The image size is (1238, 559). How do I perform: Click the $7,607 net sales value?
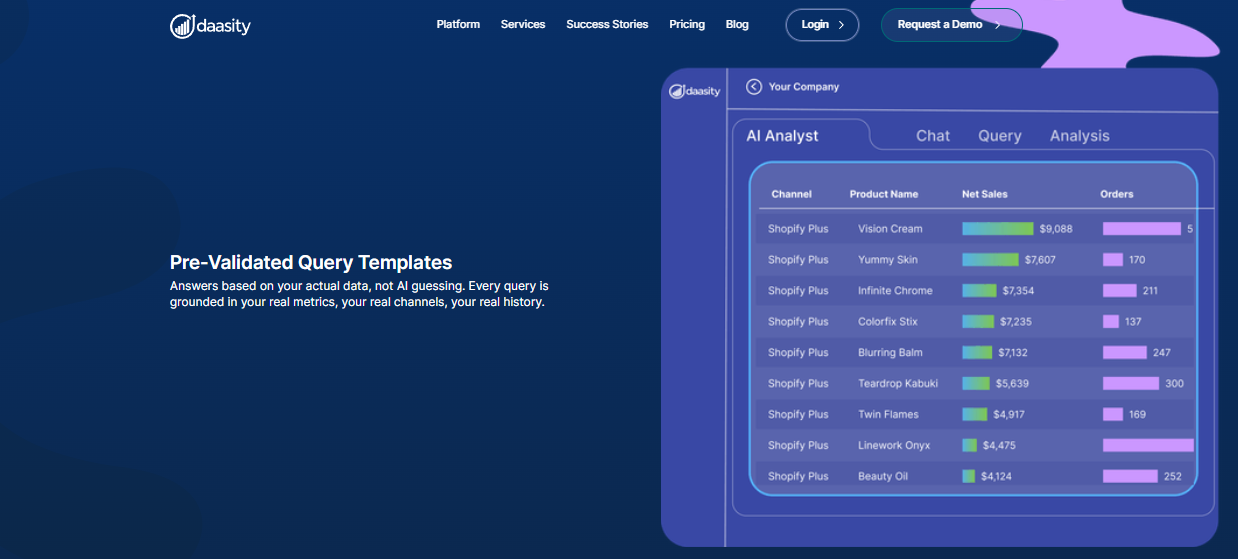1040,260
